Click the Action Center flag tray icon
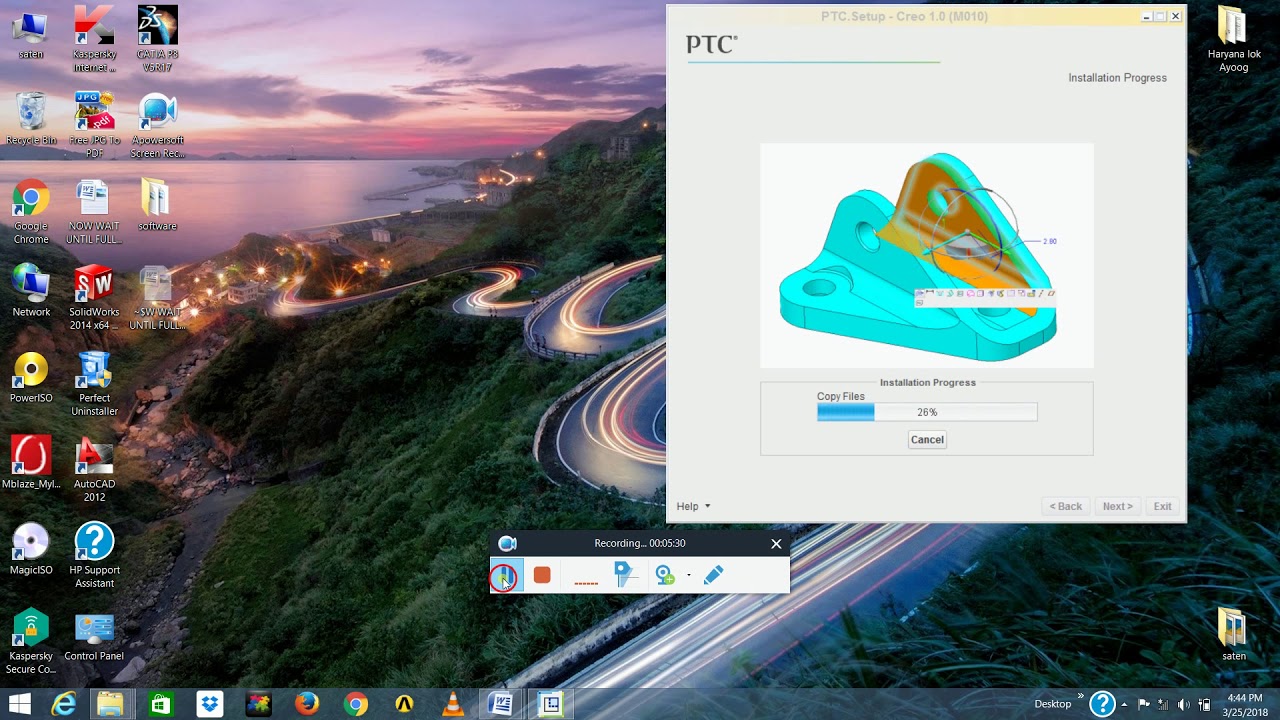Viewport: 1280px width, 720px height. click(1145, 704)
